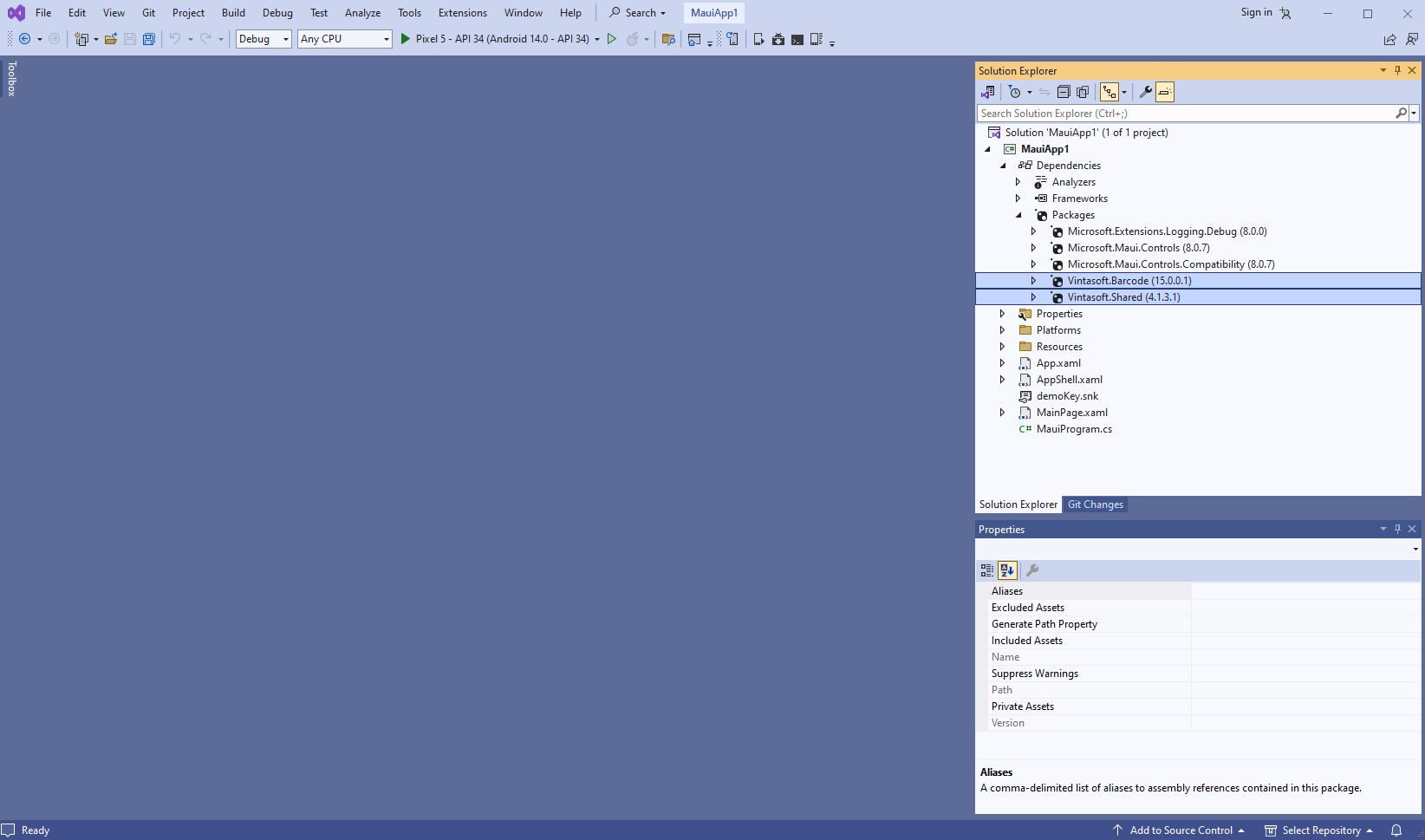Open the Solution Explorer search options dropdown
The image size is (1425, 840).
[1414, 114]
